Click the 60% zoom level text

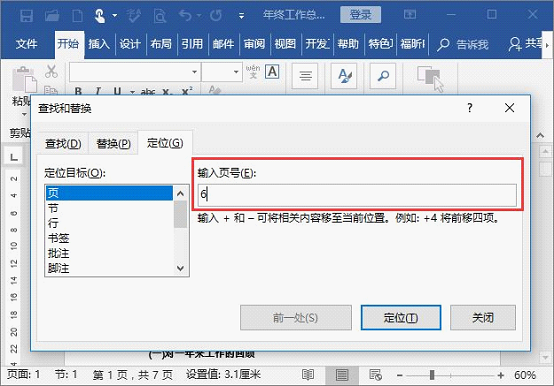[x=525, y=375]
